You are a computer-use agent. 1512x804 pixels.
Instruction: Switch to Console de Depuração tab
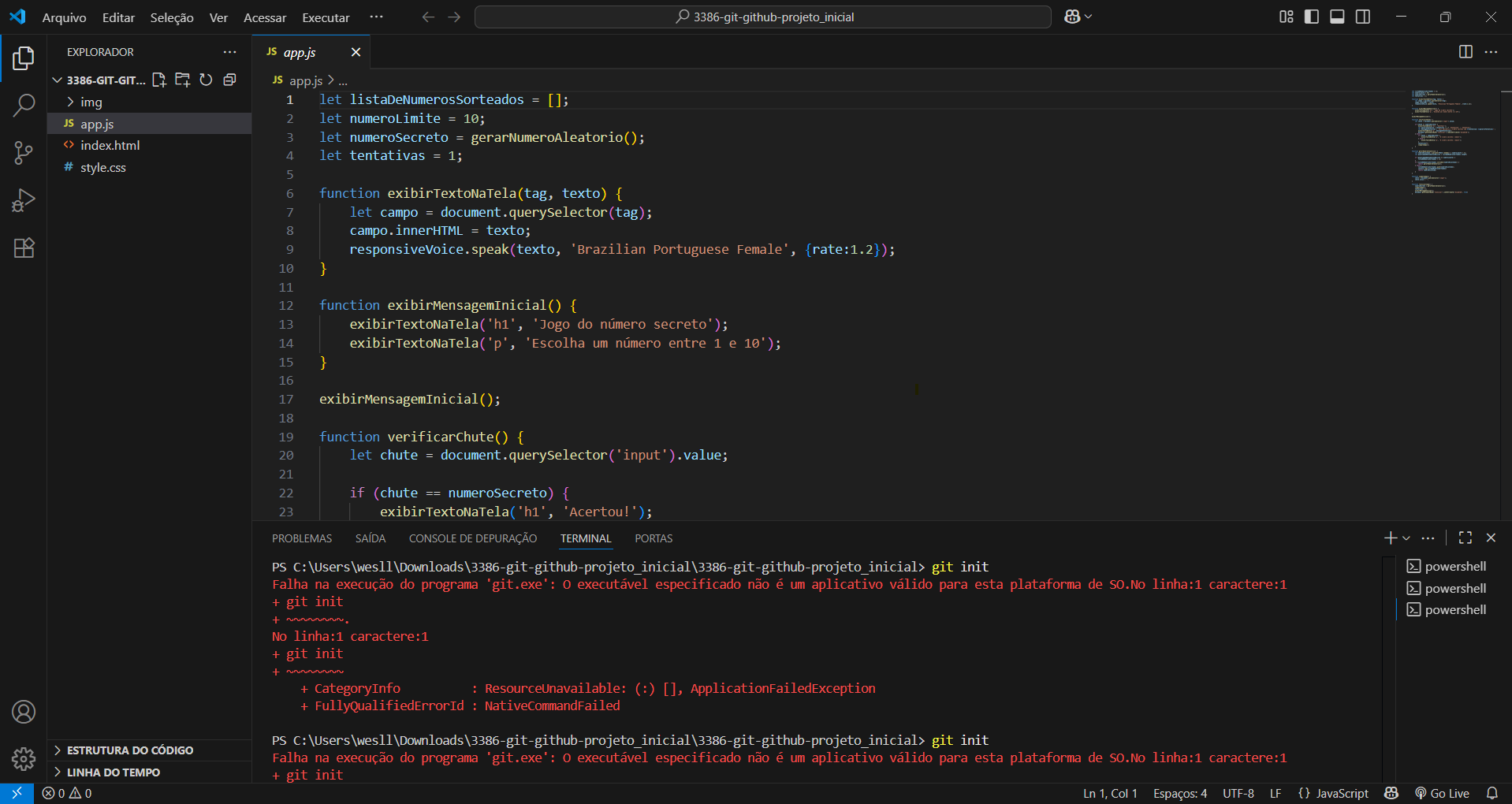(473, 538)
